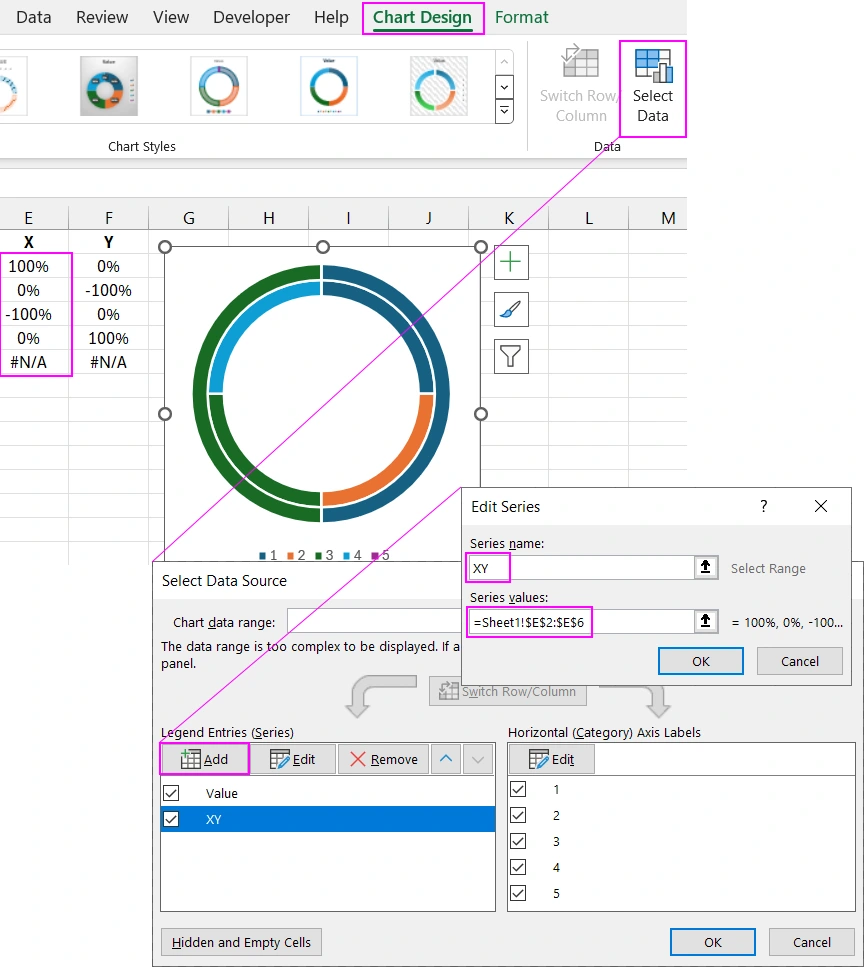Click the move series up arrow
The width and height of the screenshot is (864, 967).
(445, 759)
